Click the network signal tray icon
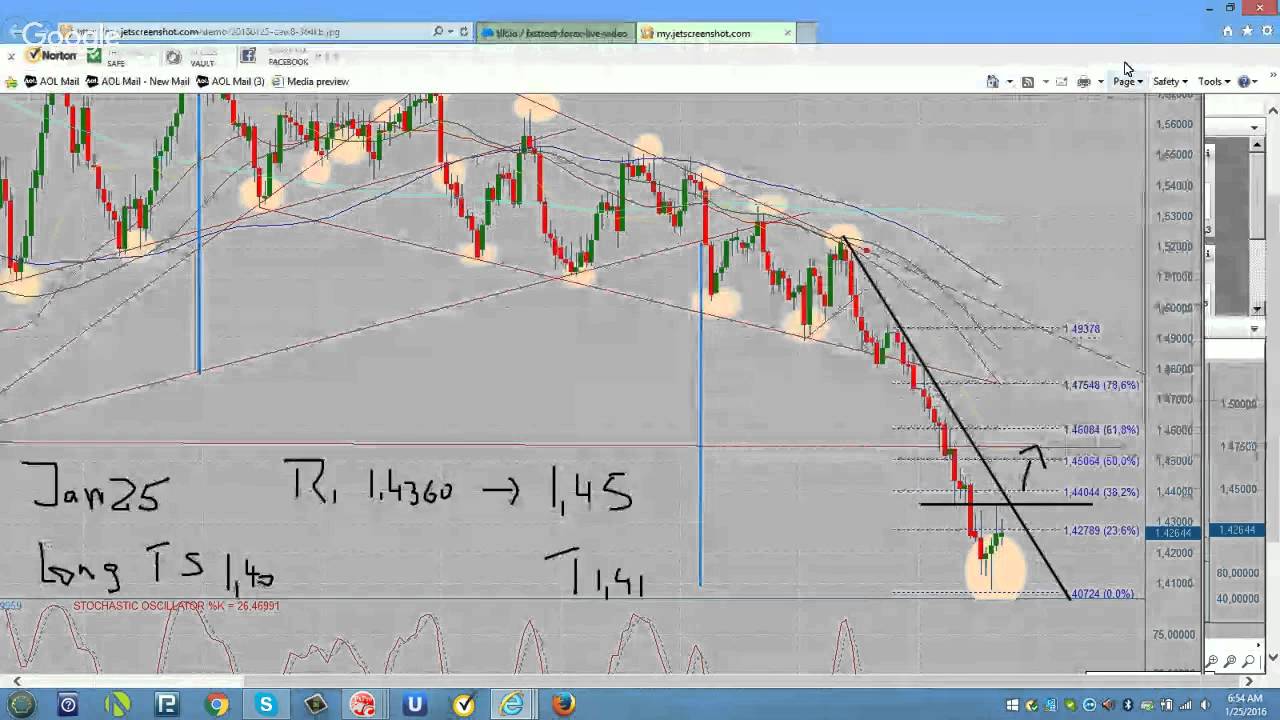The height and width of the screenshot is (720, 1280). pyautogui.click(x=1184, y=705)
